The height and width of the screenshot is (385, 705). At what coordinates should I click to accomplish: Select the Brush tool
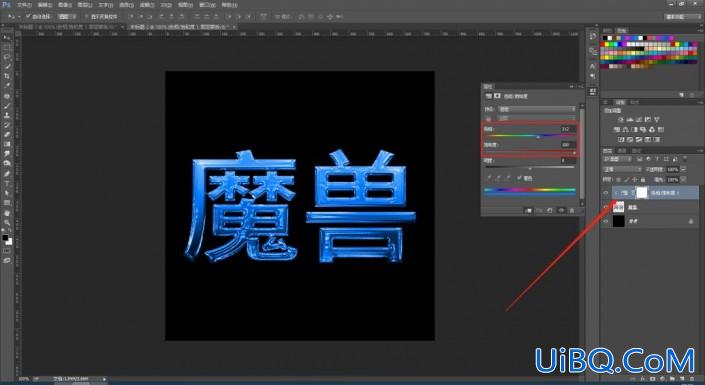(x=6, y=106)
